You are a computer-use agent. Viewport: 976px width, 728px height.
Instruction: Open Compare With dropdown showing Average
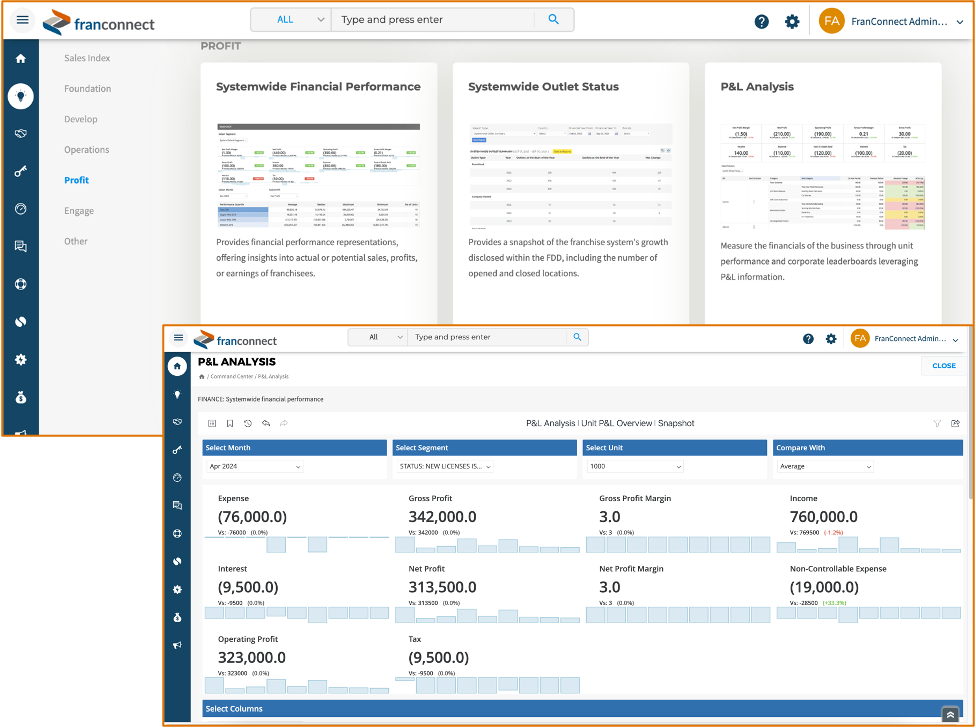pyautogui.click(x=825, y=467)
